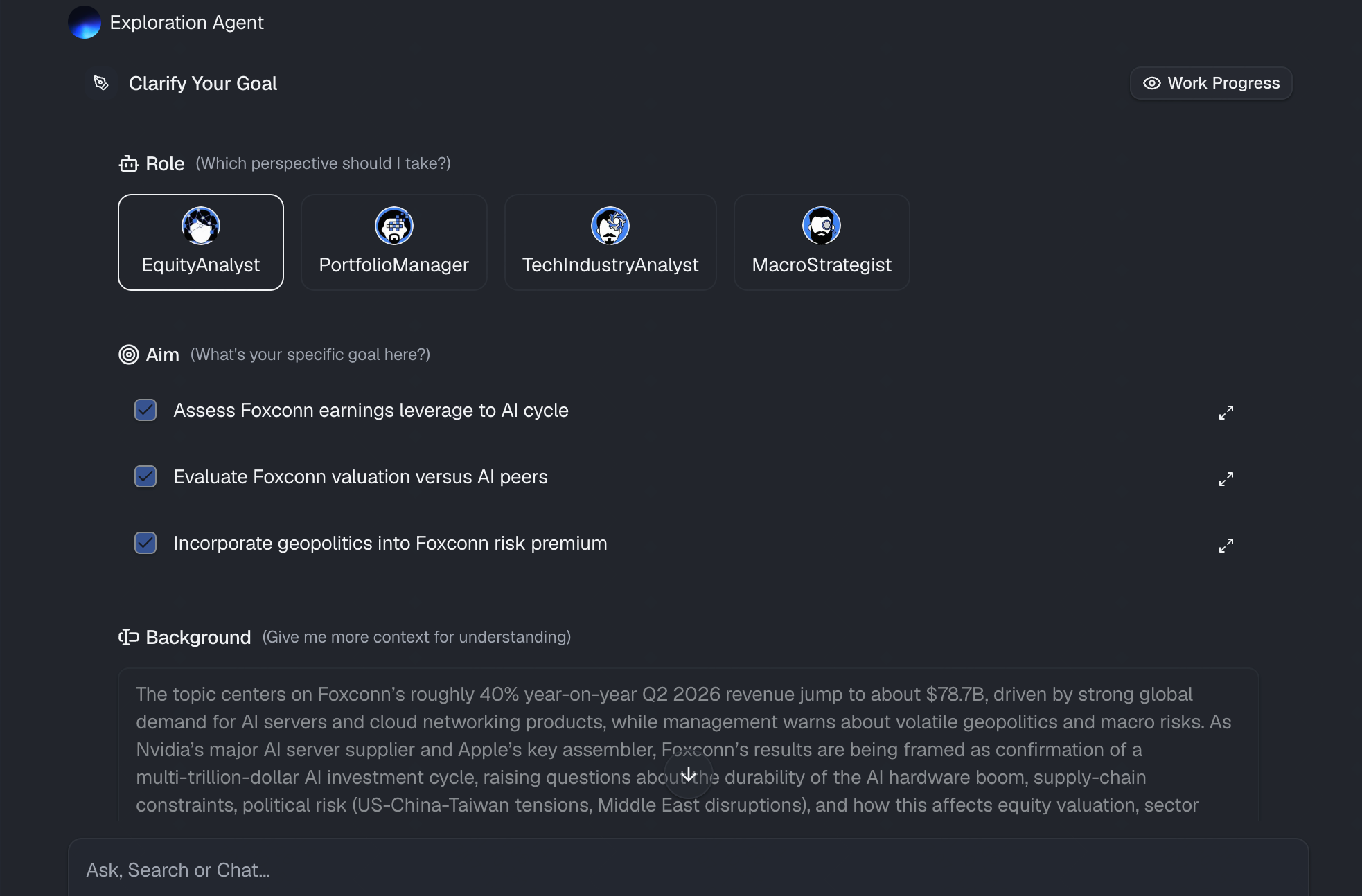This screenshot has width=1362, height=896.
Task: Click the Ask, Search or Chat input field
Action: (689, 870)
